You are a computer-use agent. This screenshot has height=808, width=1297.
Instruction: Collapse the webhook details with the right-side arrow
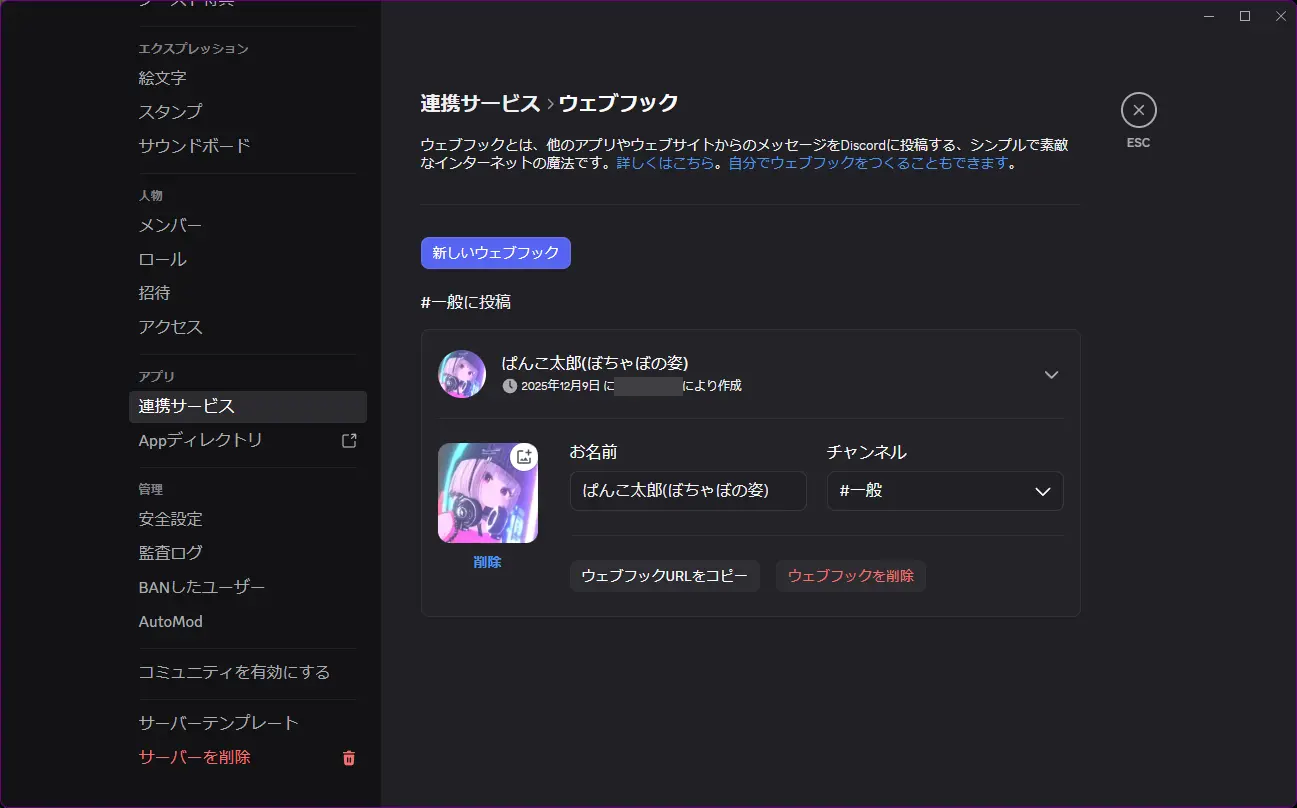pyautogui.click(x=1051, y=374)
